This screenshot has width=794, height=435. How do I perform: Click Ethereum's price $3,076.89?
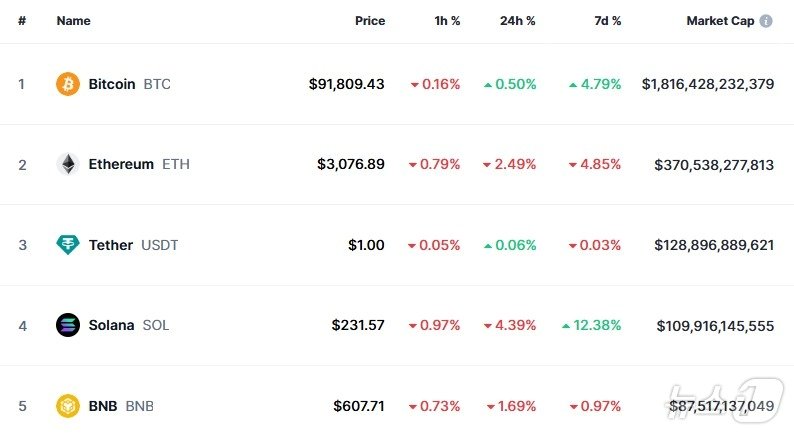(x=350, y=164)
